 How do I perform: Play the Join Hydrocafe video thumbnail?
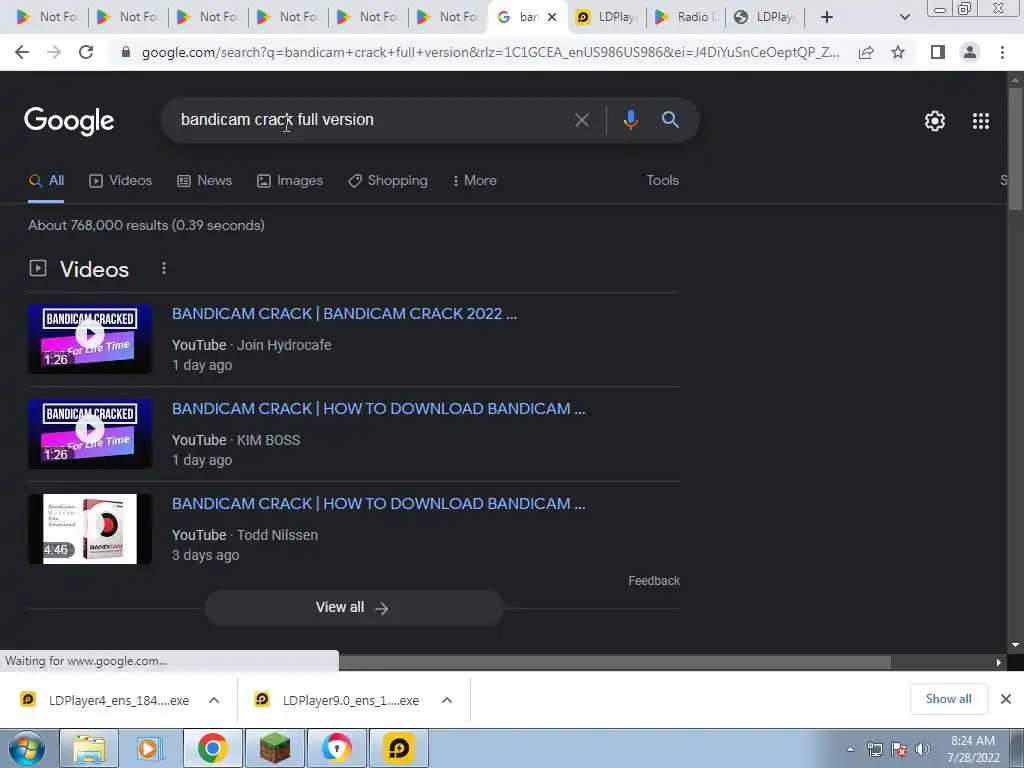point(89,339)
